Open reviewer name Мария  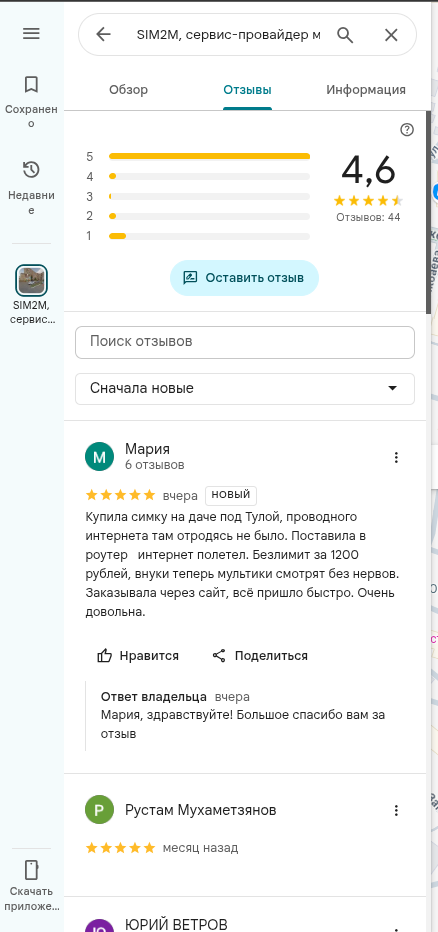[x=147, y=449]
